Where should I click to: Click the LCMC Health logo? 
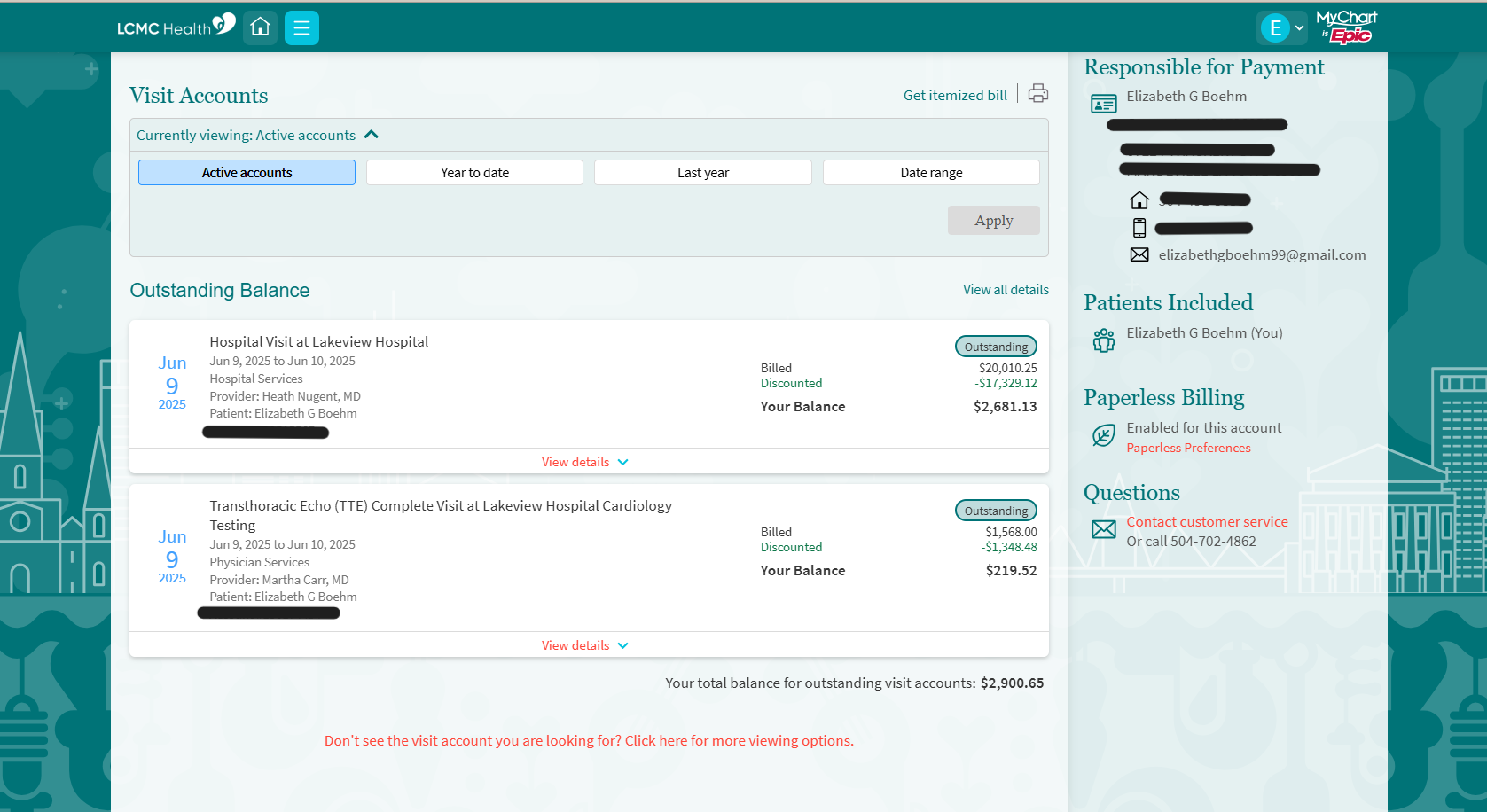176,27
